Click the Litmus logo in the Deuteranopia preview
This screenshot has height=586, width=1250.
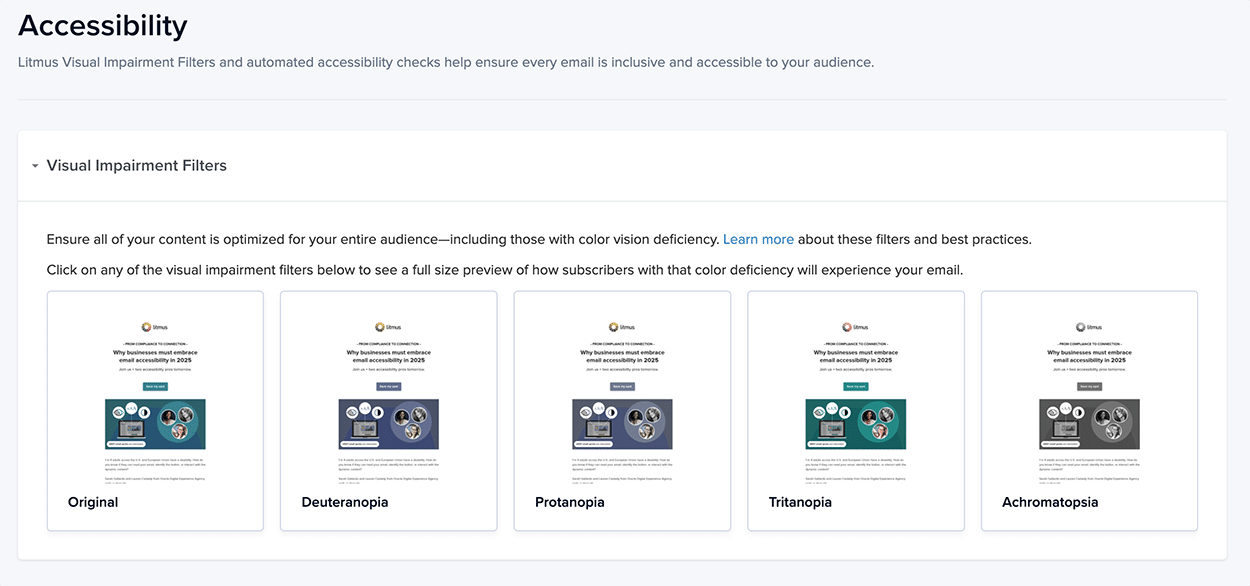(378, 325)
